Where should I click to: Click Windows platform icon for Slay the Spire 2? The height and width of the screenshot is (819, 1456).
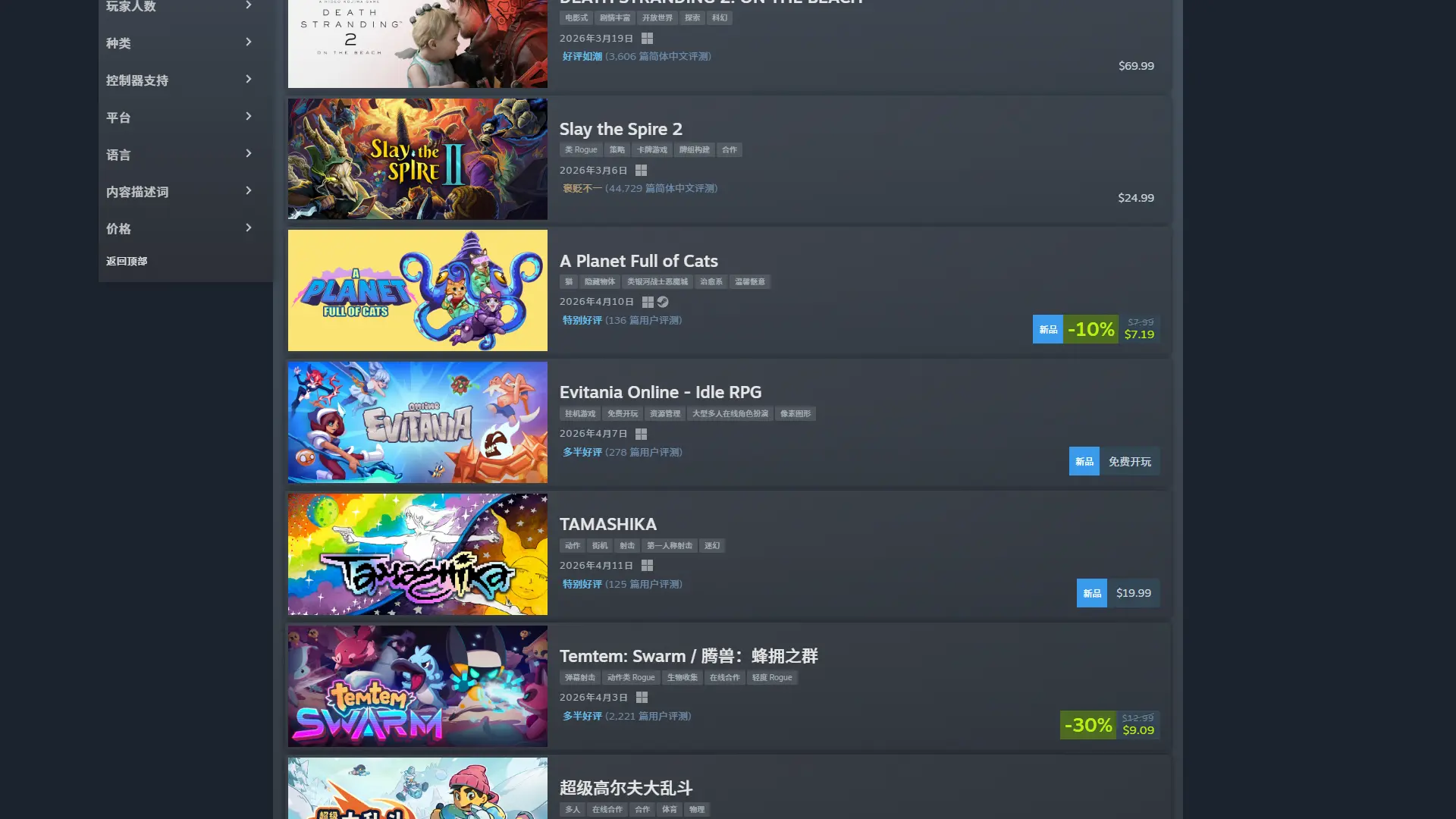coord(641,170)
